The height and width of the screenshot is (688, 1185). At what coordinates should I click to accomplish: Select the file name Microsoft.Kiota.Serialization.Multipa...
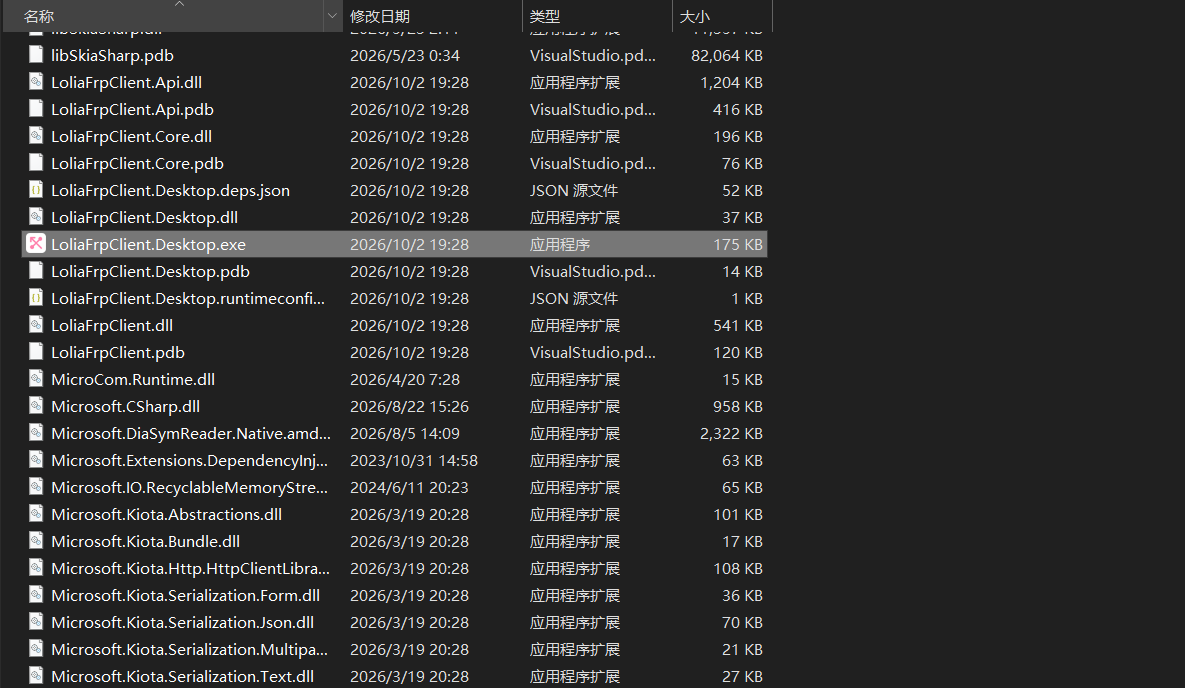[x=190, y=649]
